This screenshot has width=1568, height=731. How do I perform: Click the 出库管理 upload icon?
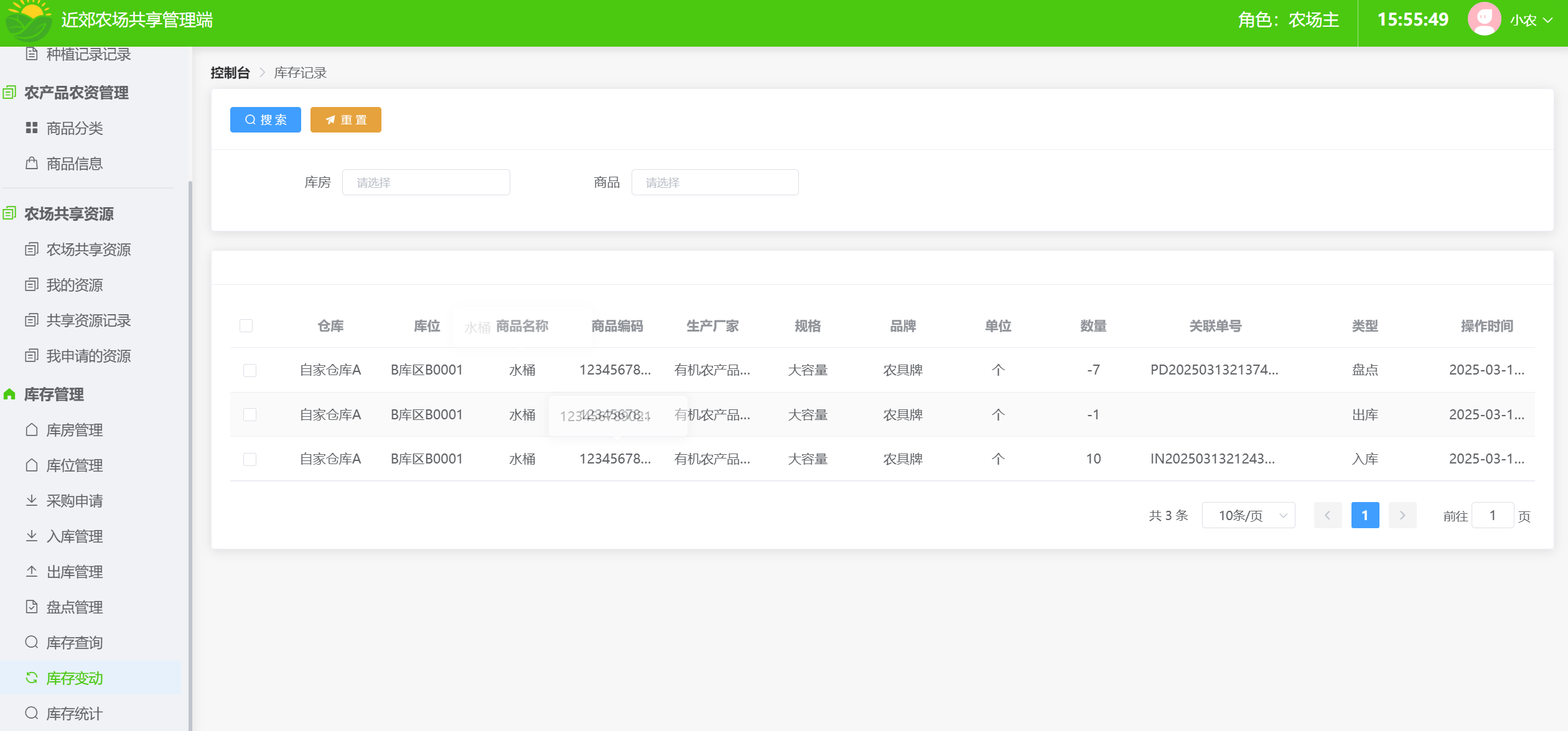pos(32,572)
